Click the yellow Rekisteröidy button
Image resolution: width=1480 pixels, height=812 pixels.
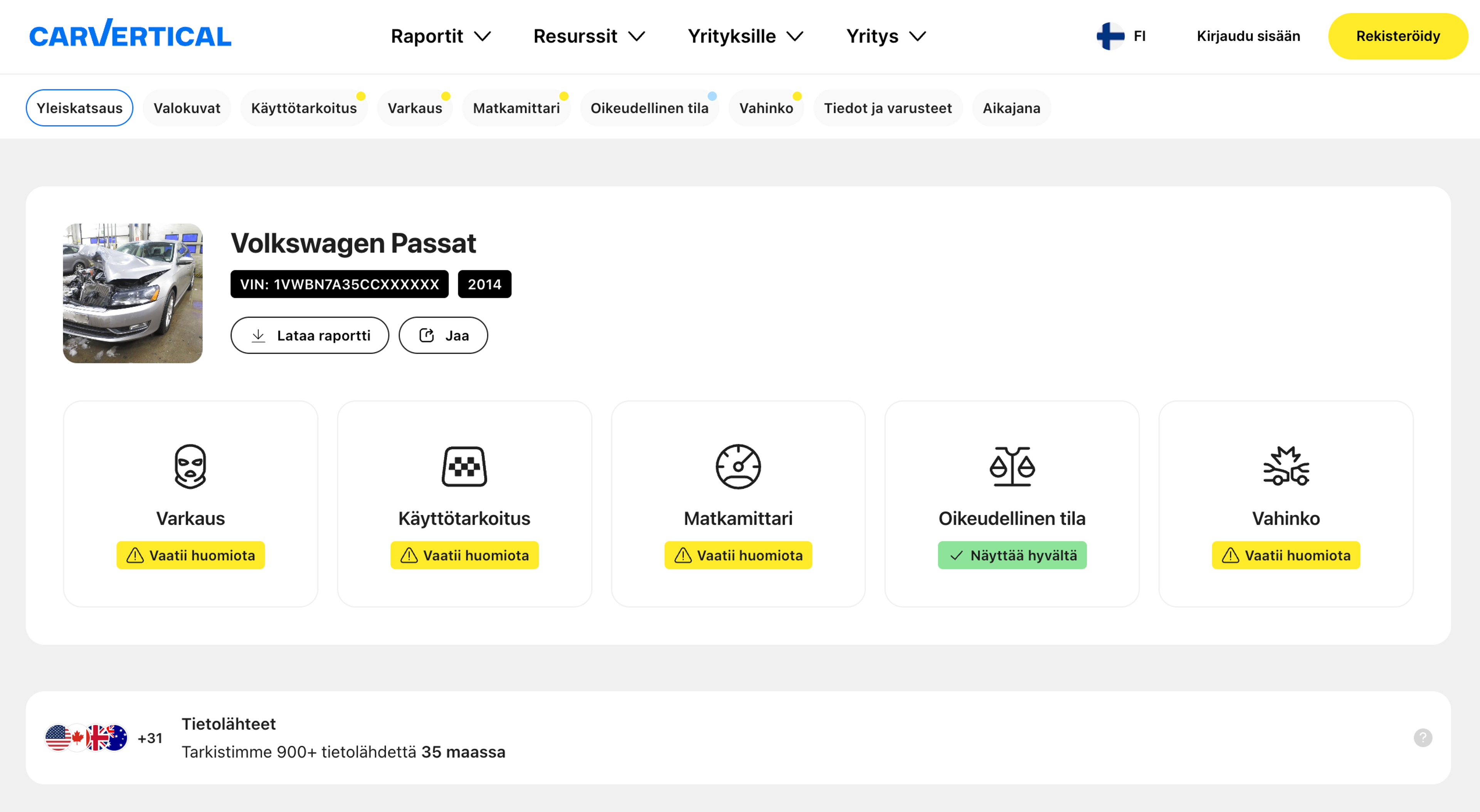[x=1397, y=36]
